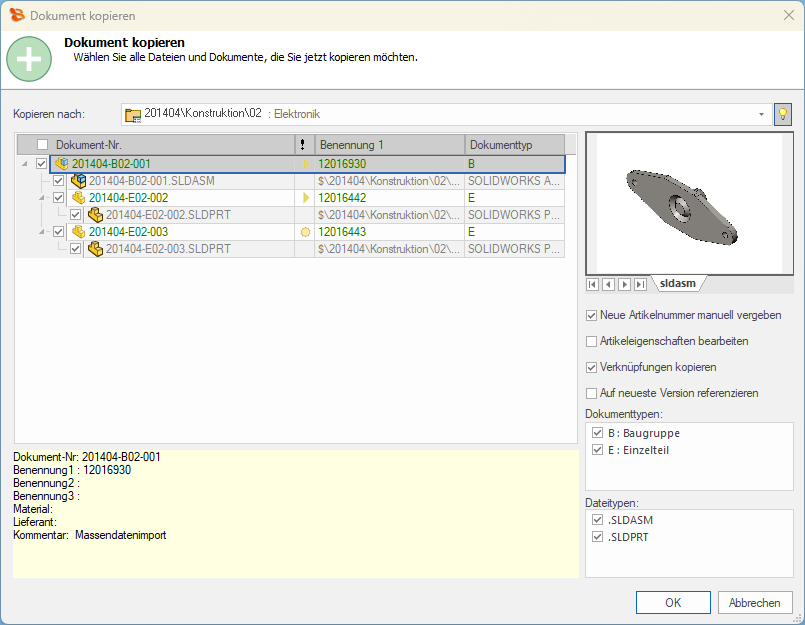Go to the next preview page
Viewport: 805px width, 625px height.
click(624, 285)
